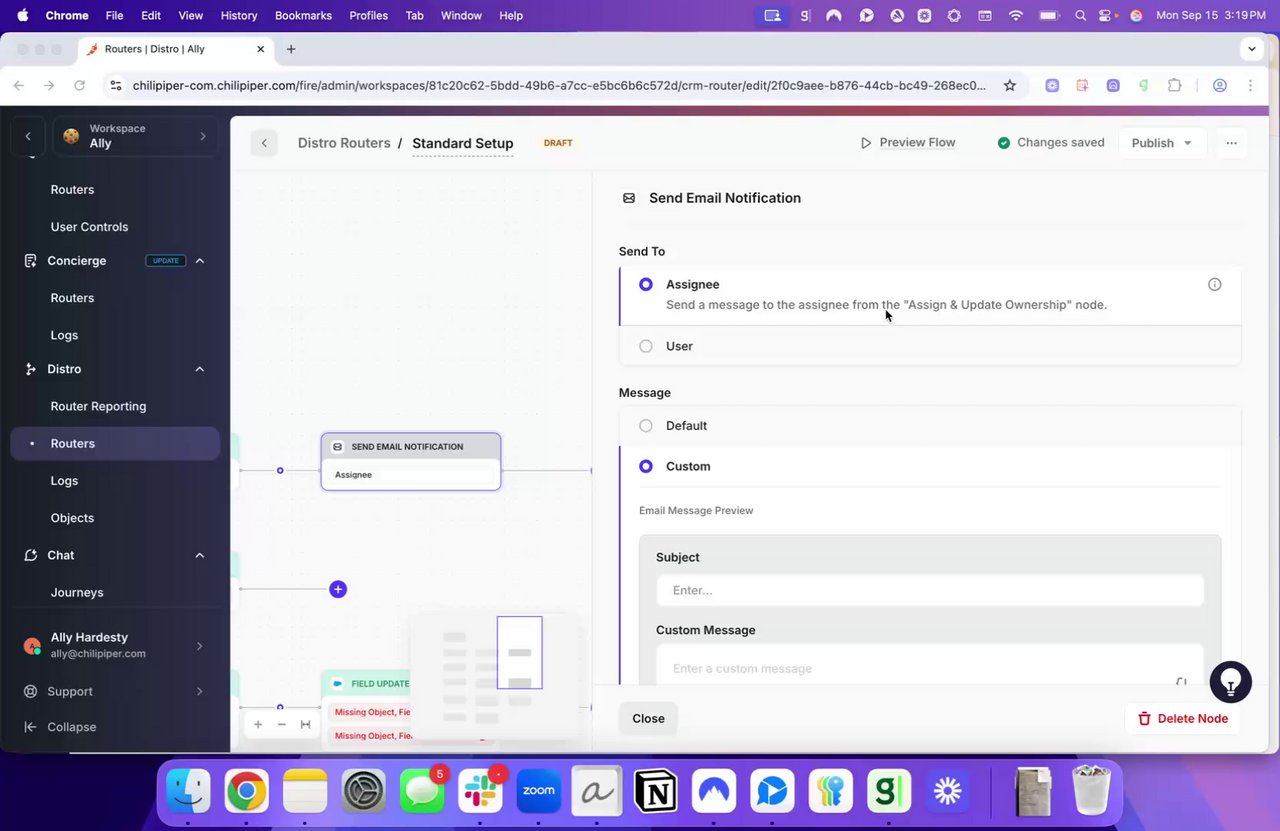
Task: Open the Publish dropdown arrow
Action: (1188, 143)
